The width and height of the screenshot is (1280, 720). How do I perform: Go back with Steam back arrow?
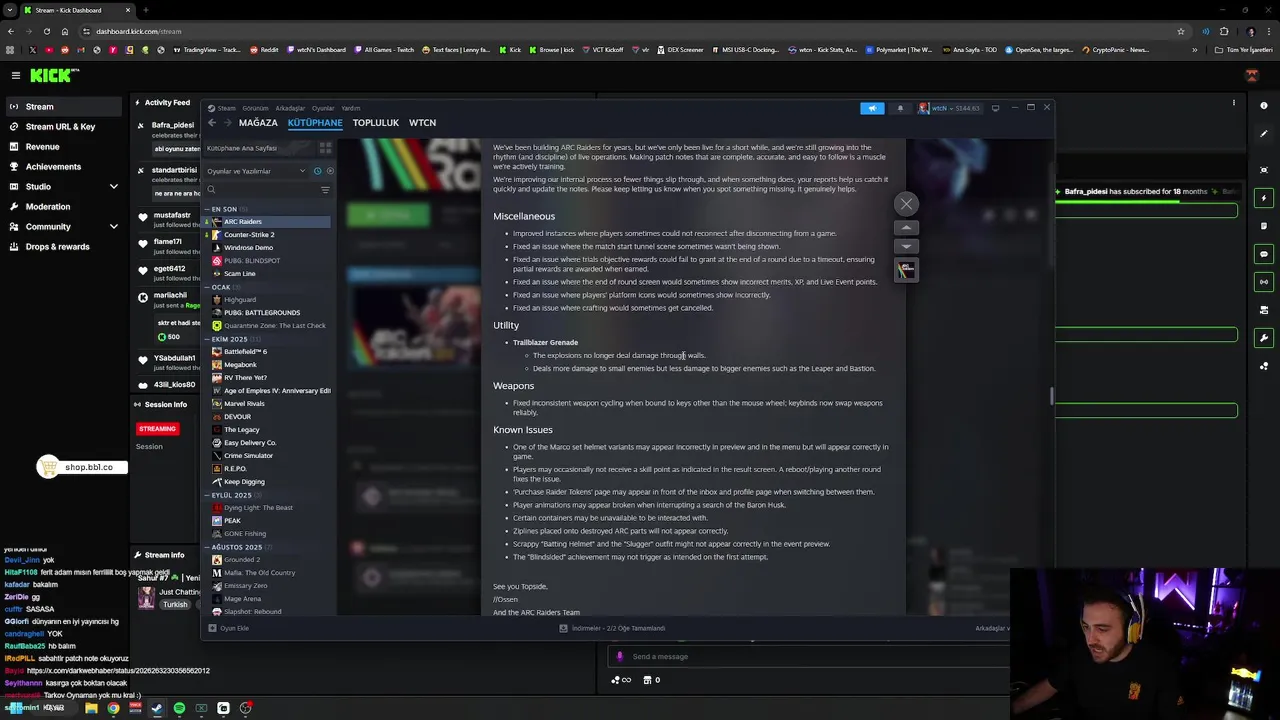[212, 123]
